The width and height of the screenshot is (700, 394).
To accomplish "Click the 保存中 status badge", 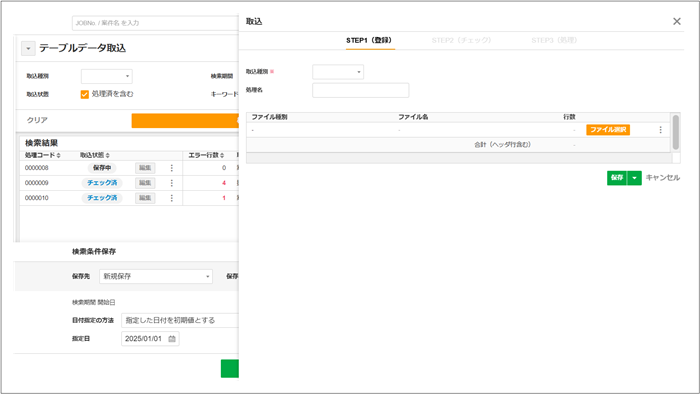I will tap(102, 168).
